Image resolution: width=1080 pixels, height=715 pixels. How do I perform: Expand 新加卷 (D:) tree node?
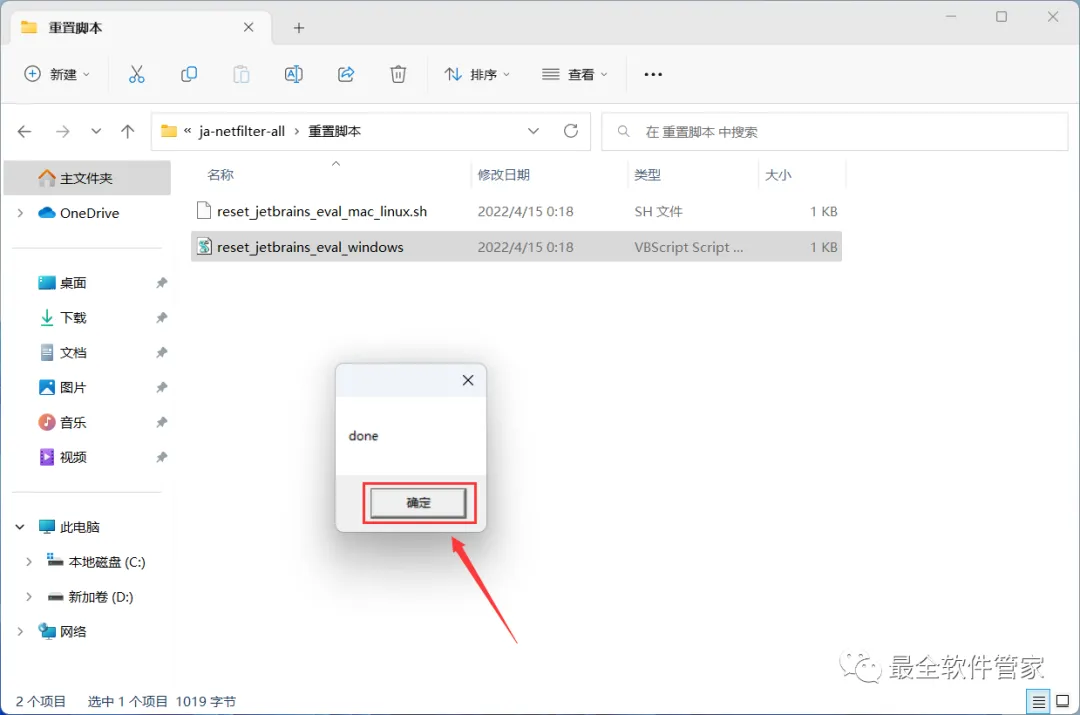click(x=28, y=597)
